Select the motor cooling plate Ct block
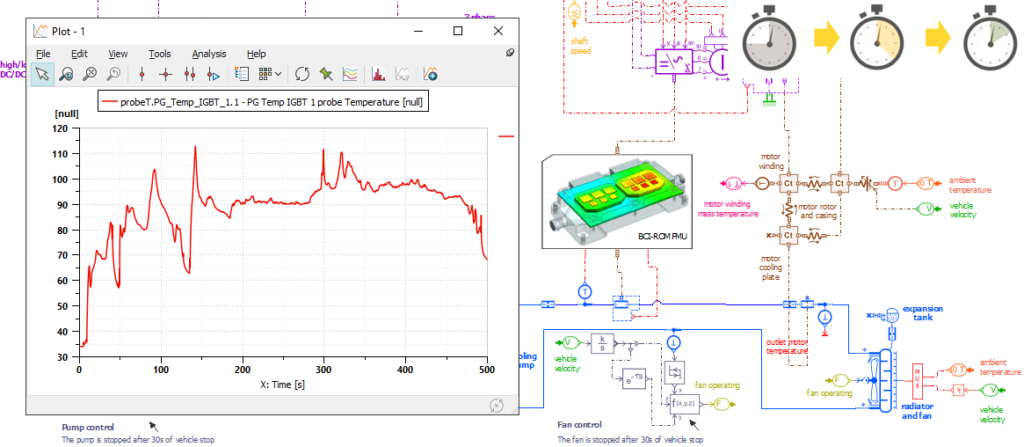Image resolution: width=1024 pixels, height=447 pixels. 788,235
